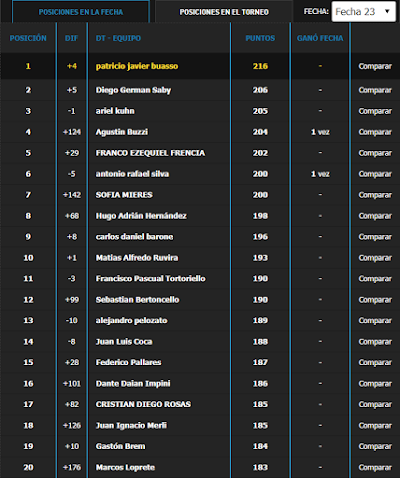This screenshot has height=478, width=400.
Task: Select team name CRISTIAN DIEGO ROSAS
Action: click(143, 405)
